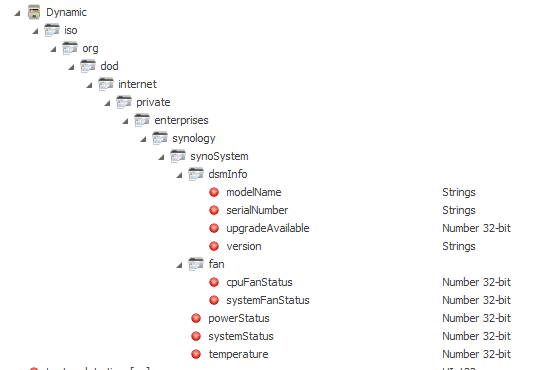Click the Strings type of version

coord(459,247)
